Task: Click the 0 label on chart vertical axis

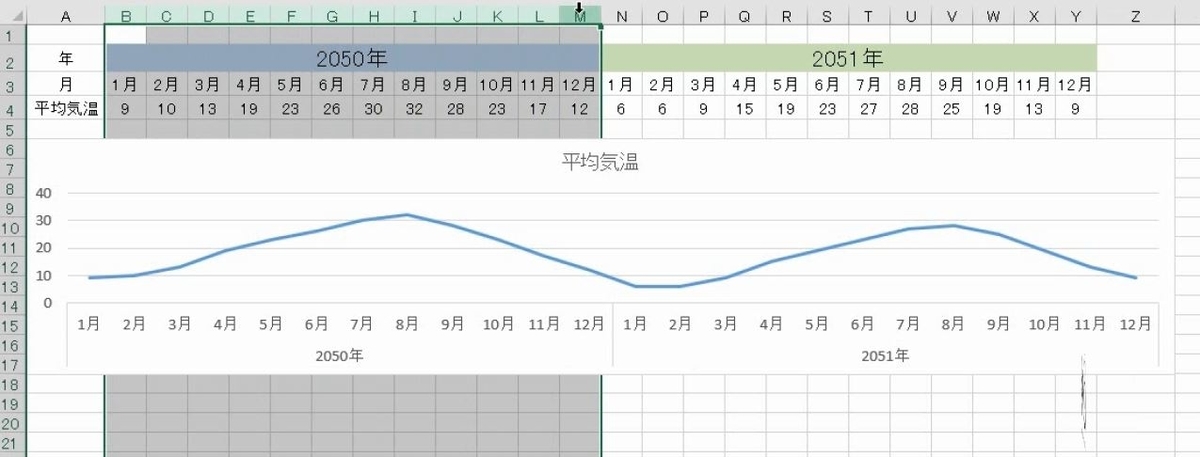Action: tap(48, 303)
